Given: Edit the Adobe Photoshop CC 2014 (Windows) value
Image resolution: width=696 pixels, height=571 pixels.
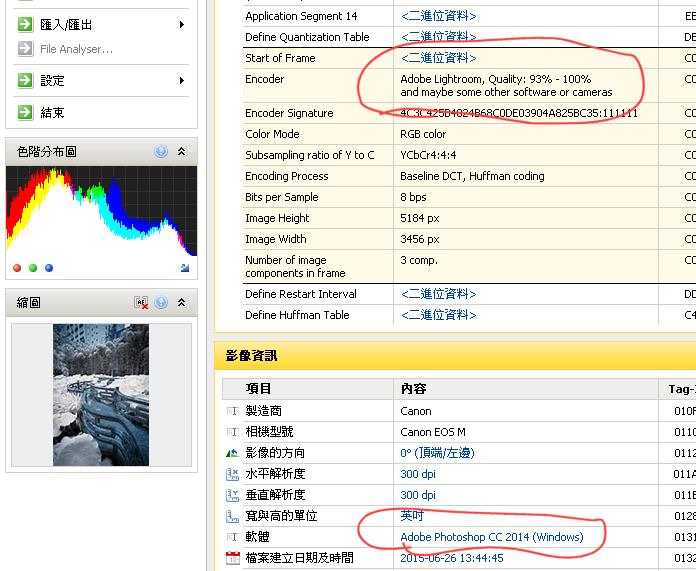Looking at the screenshot, I should pos(492,537).
